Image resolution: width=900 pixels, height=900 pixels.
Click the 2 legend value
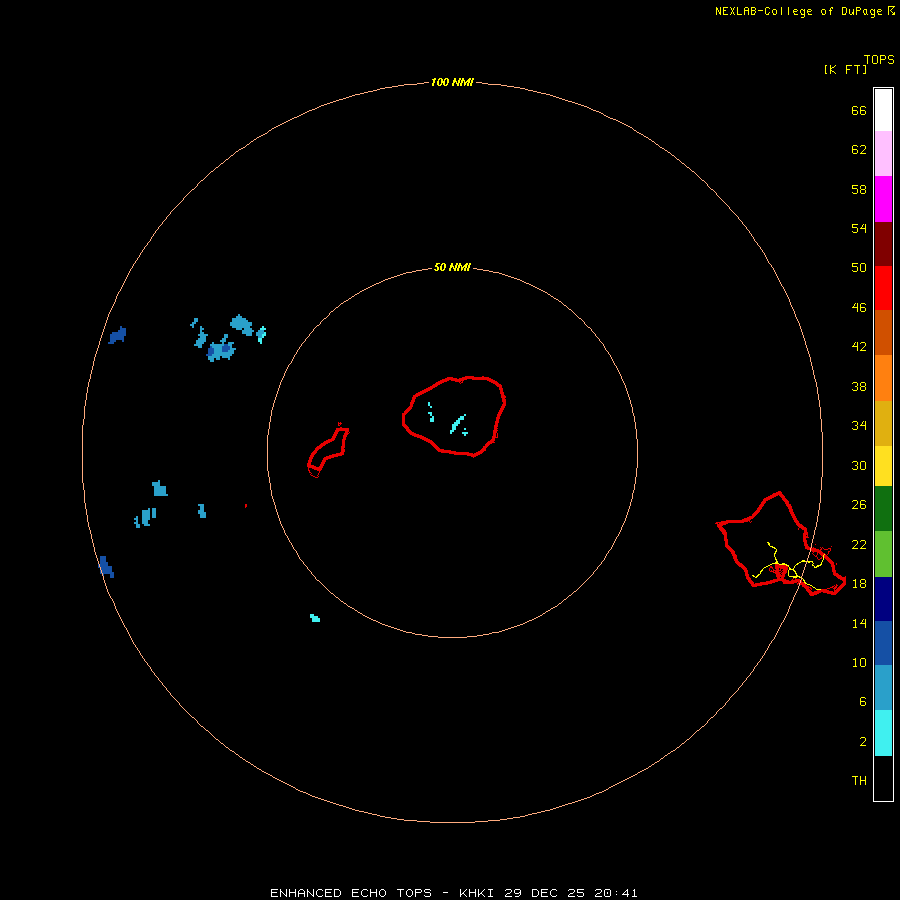point(862,742)
